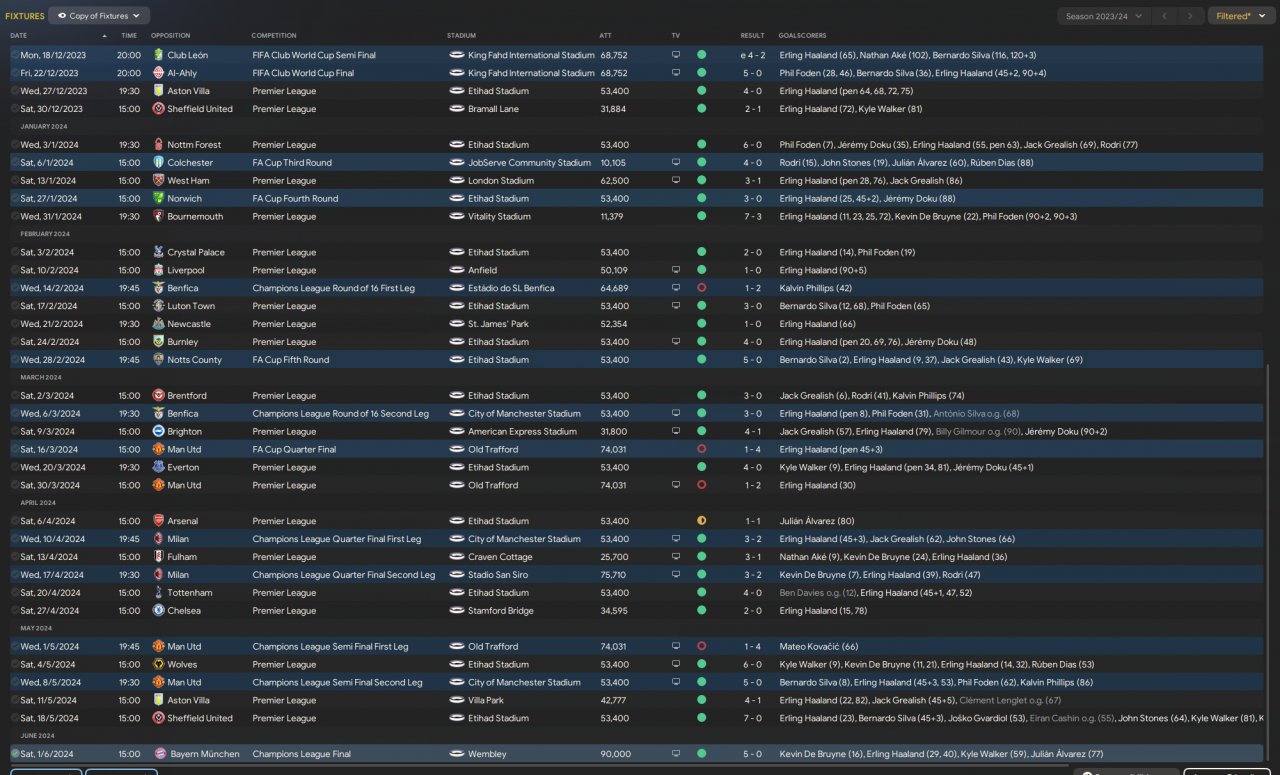1280x775 pixels.
Task: Click the TV icon on the Bayern München row
Action: (x=676, y=754)
